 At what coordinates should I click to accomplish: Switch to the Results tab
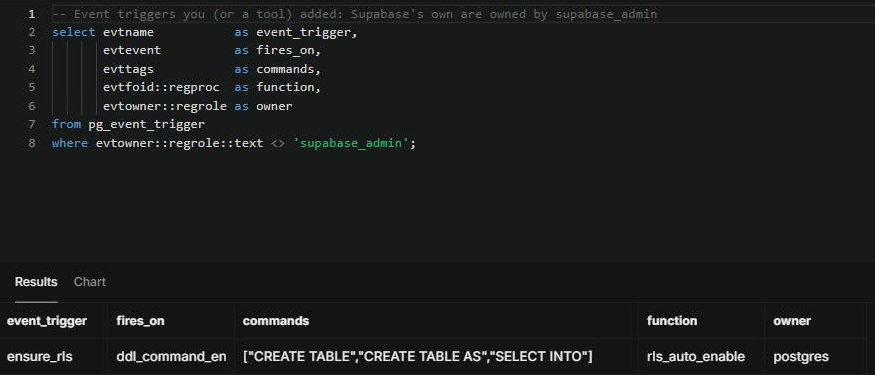click(x=36, y=282)
